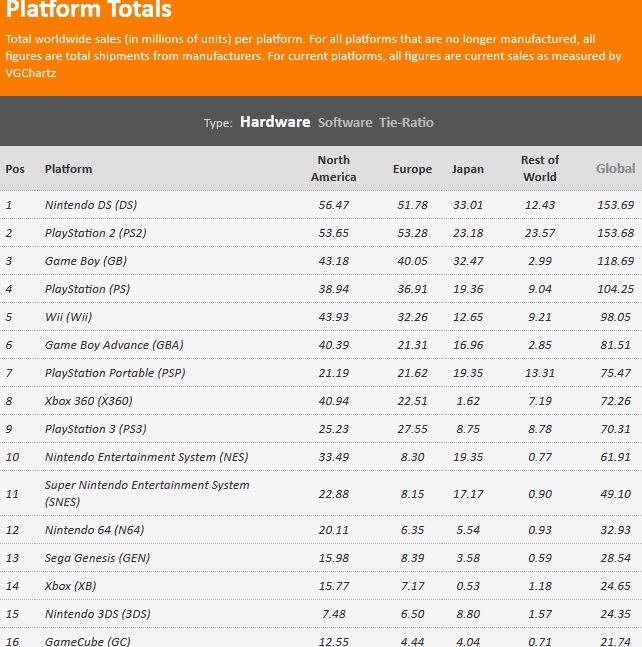Image resolution: width=642 pixels, height=647 pixels.
Task: Open the PlayStation 3 (PS3) link
Action: point(96,429)
